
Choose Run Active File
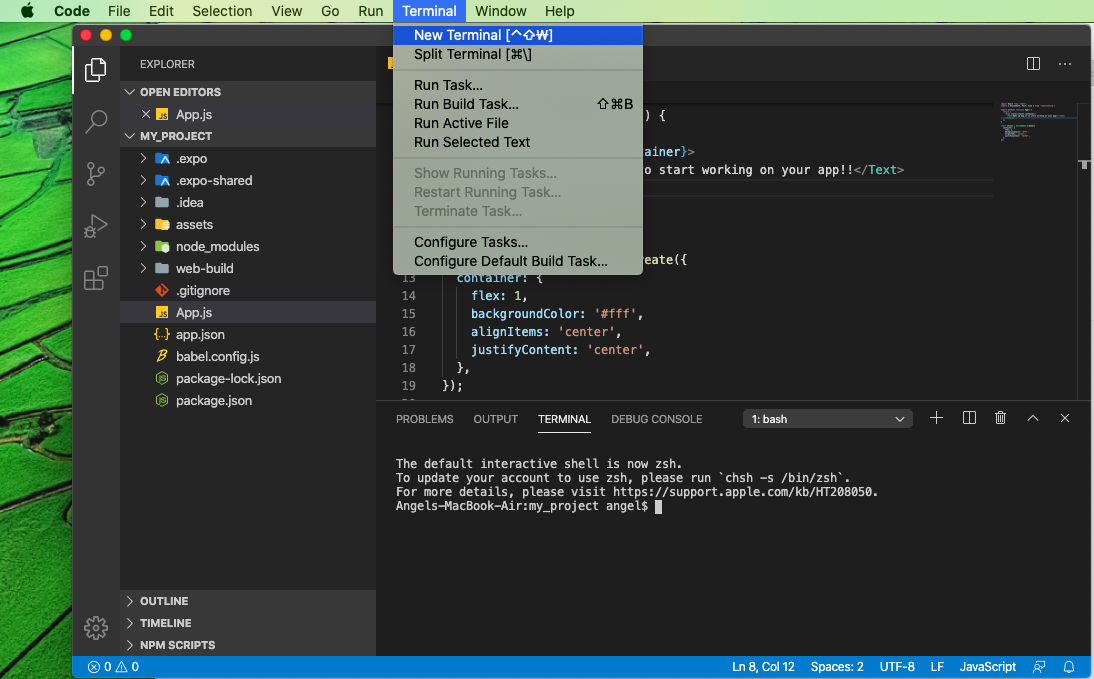(518, 123)
